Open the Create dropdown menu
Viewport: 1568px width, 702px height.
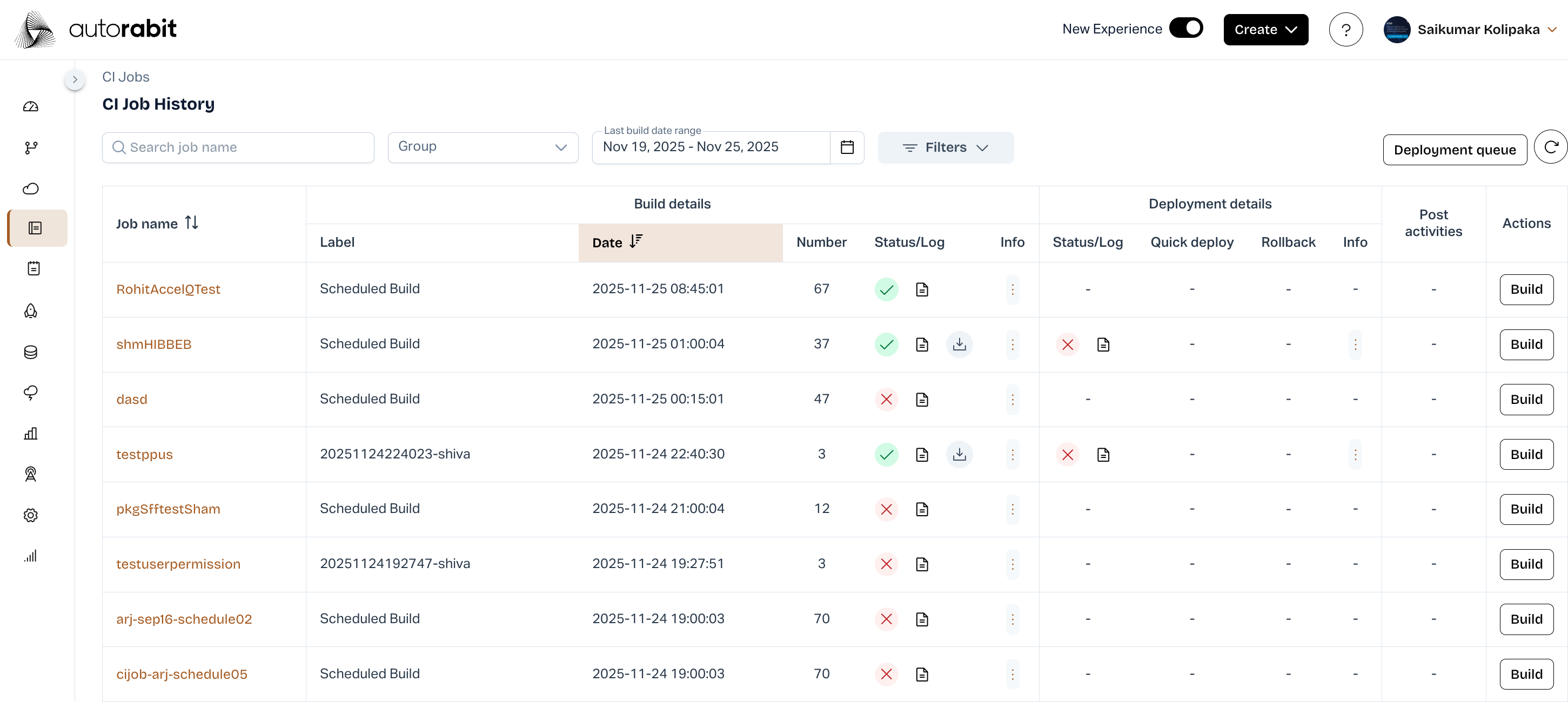coord(1265,29)
